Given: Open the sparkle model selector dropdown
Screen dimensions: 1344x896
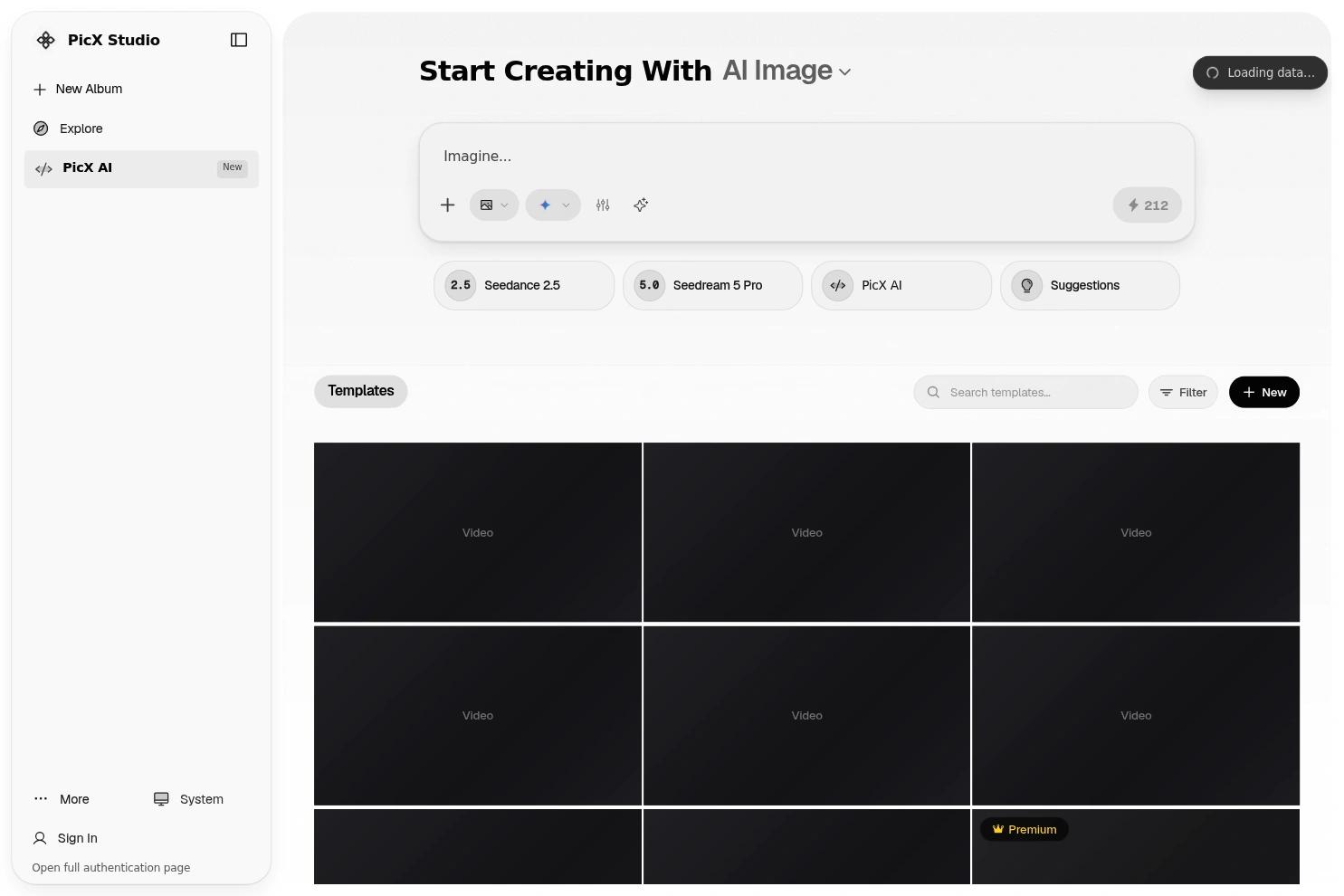Looking at the screenshot, I should [x=553, y=205].
